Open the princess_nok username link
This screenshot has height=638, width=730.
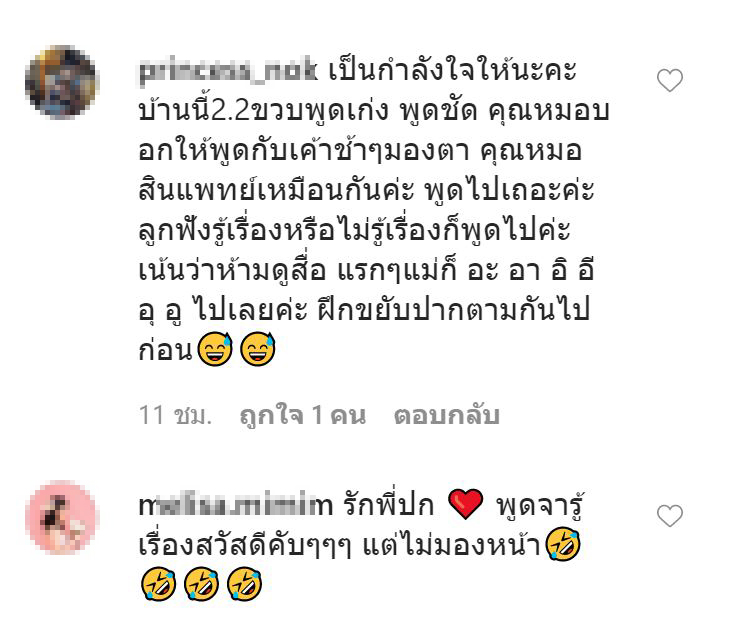[228, 71]
